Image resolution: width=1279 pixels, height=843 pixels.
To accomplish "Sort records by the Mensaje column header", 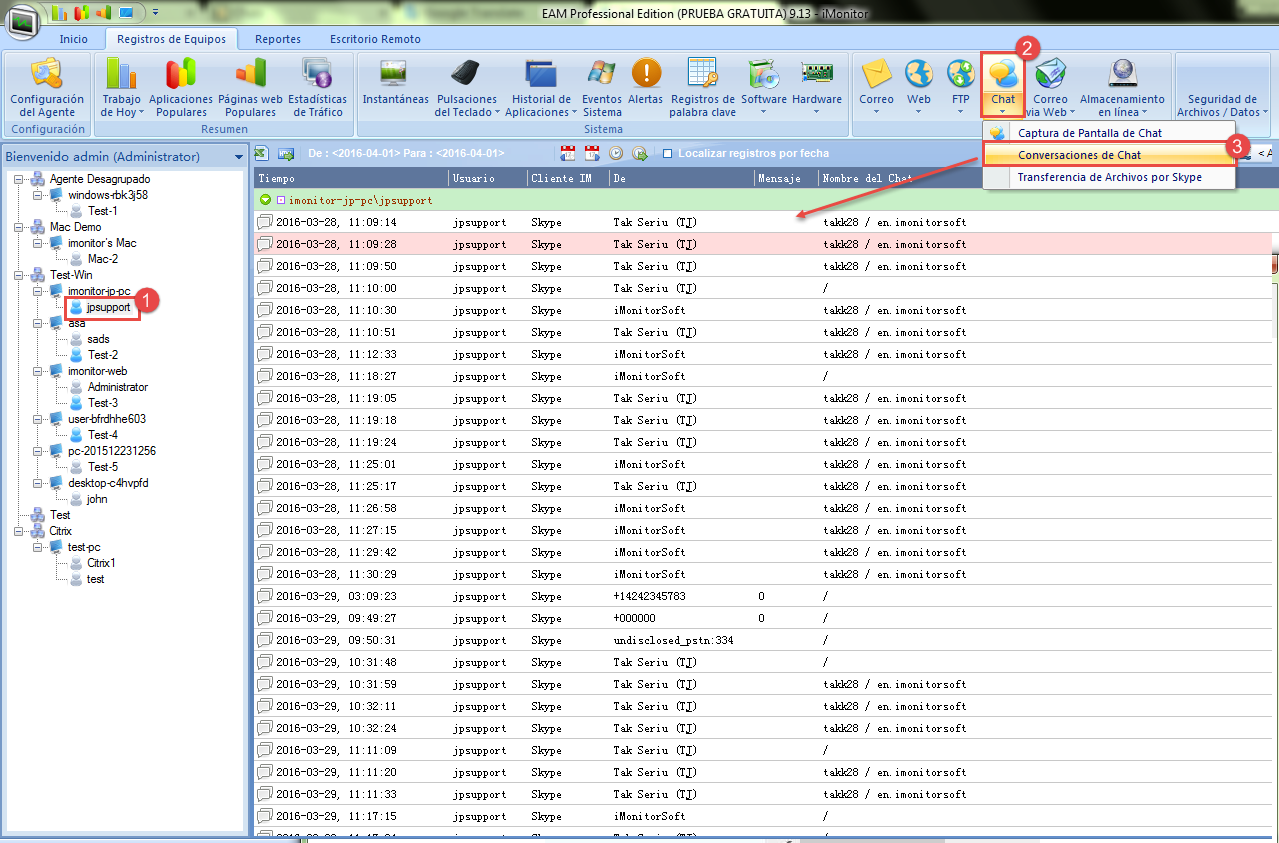I will 786,178.
